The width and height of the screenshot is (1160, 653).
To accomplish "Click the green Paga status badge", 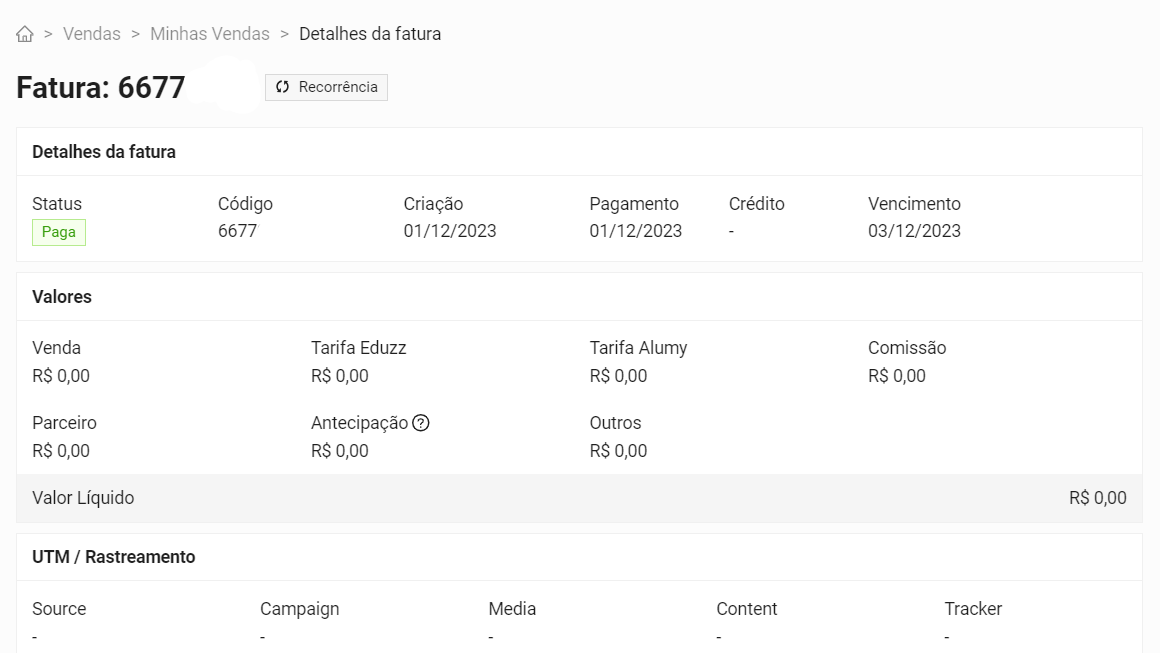I will pos(59,232).
